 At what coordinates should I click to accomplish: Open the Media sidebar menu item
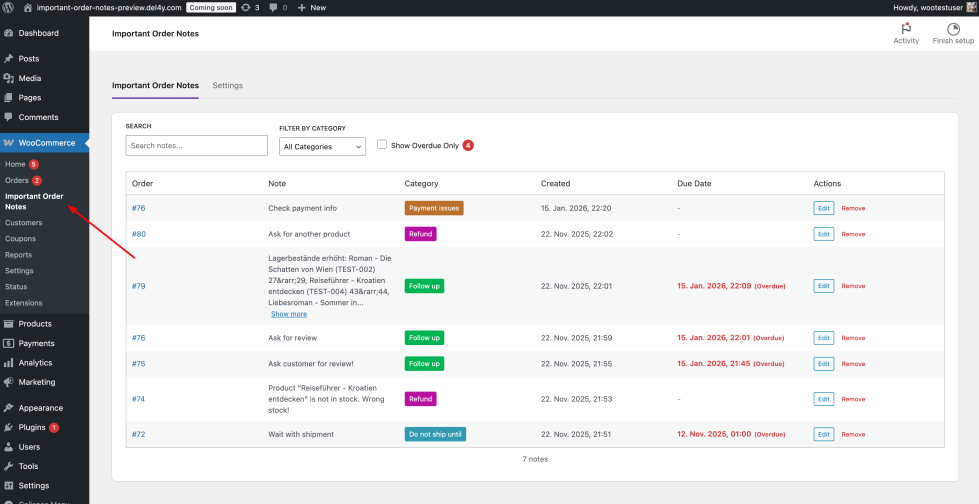[x=30, y=78]
